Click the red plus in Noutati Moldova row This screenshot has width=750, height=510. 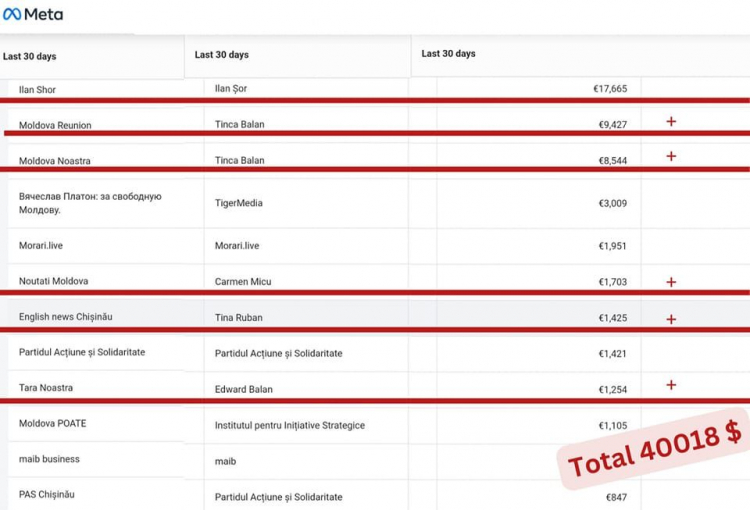pos(671,282)
